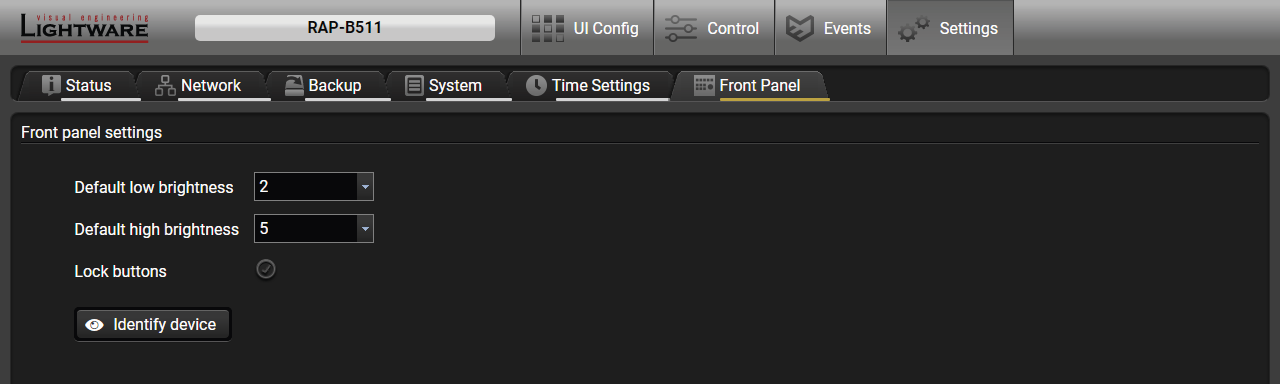Click the Status info icon
This screenshot has height=384, width=1280.
pyautogui.click(x=52, y=85)
